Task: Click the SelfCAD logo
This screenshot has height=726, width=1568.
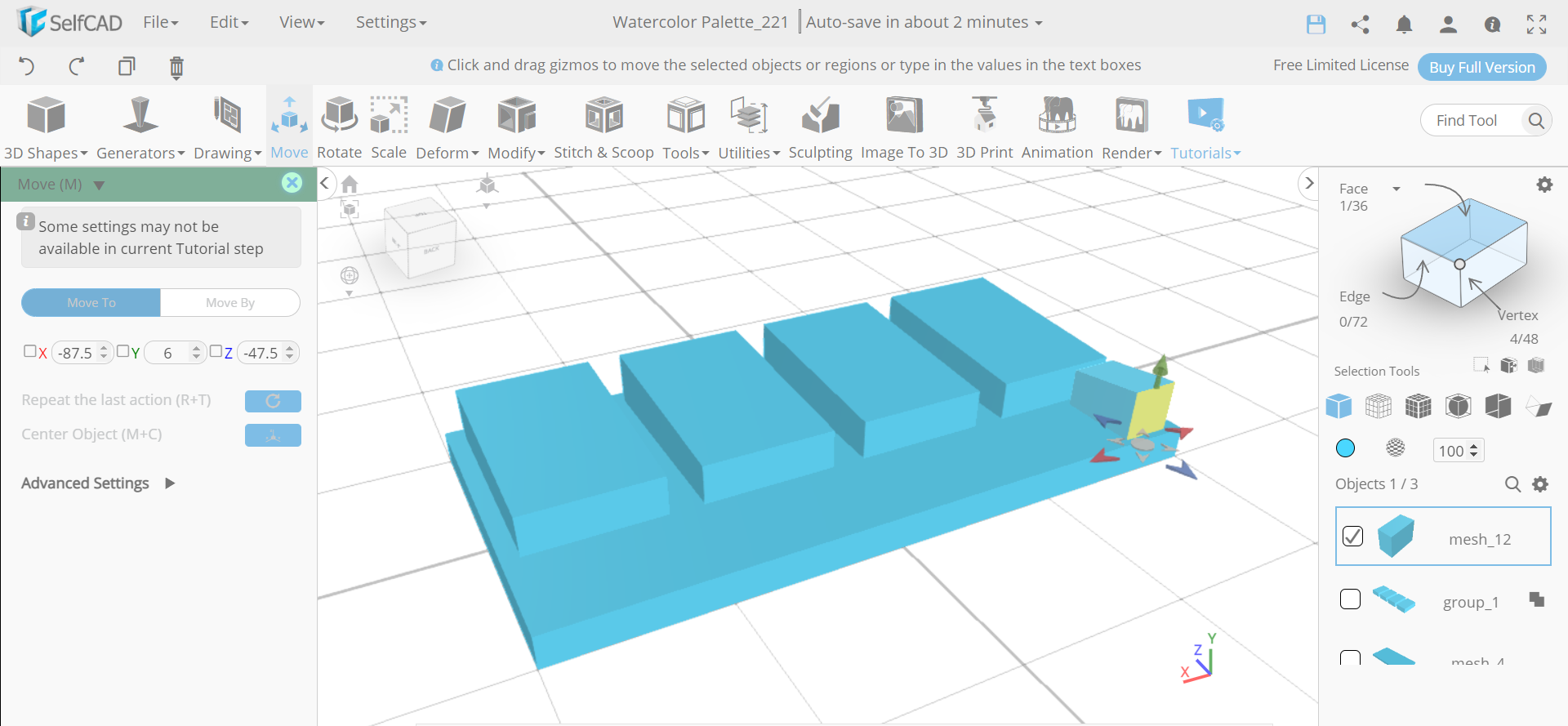Action: click(69, 22)
